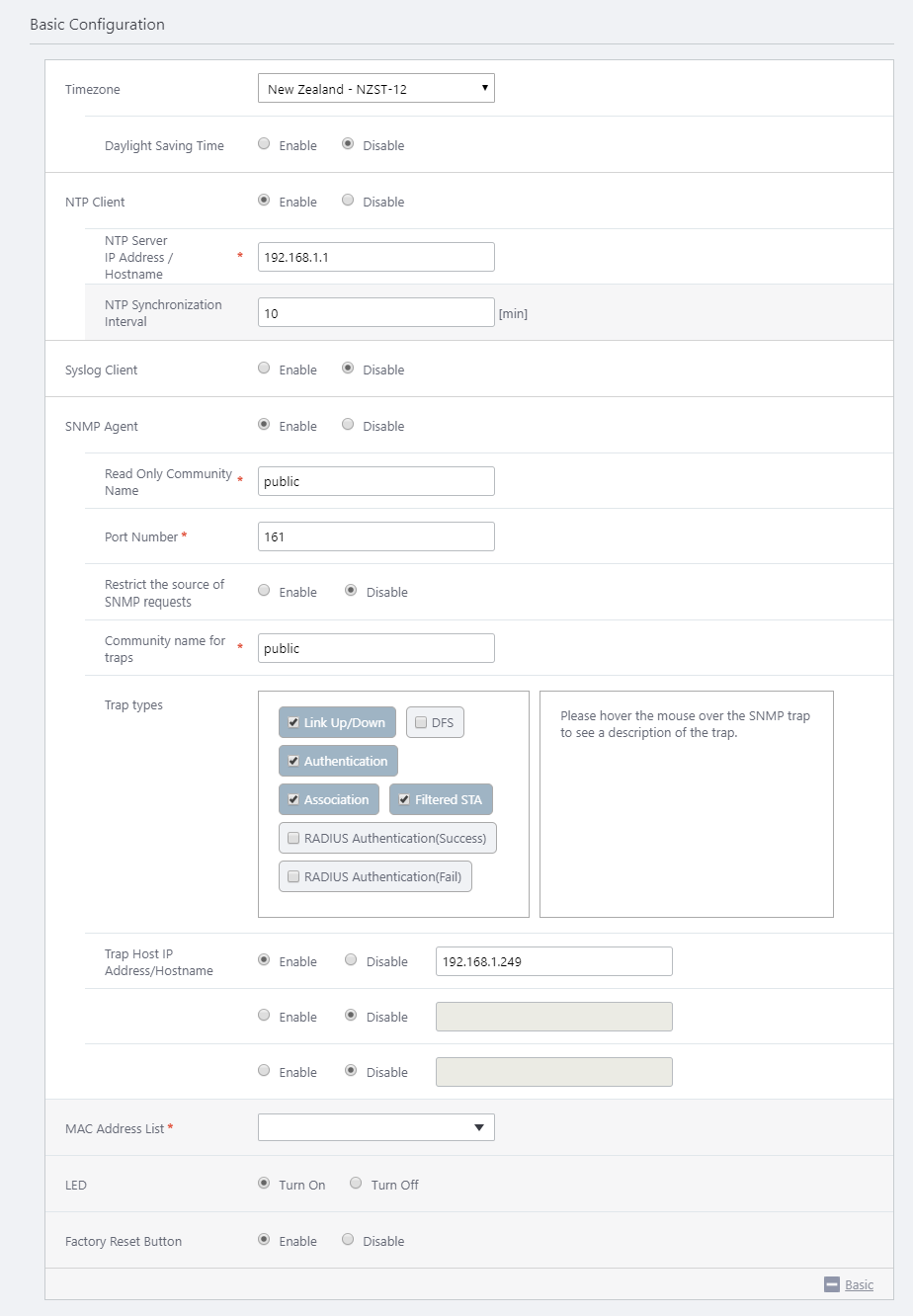Collapse section using the Basic minus icon
Viewport: 913px width, 1316px height.
[x=832, y=1284]
